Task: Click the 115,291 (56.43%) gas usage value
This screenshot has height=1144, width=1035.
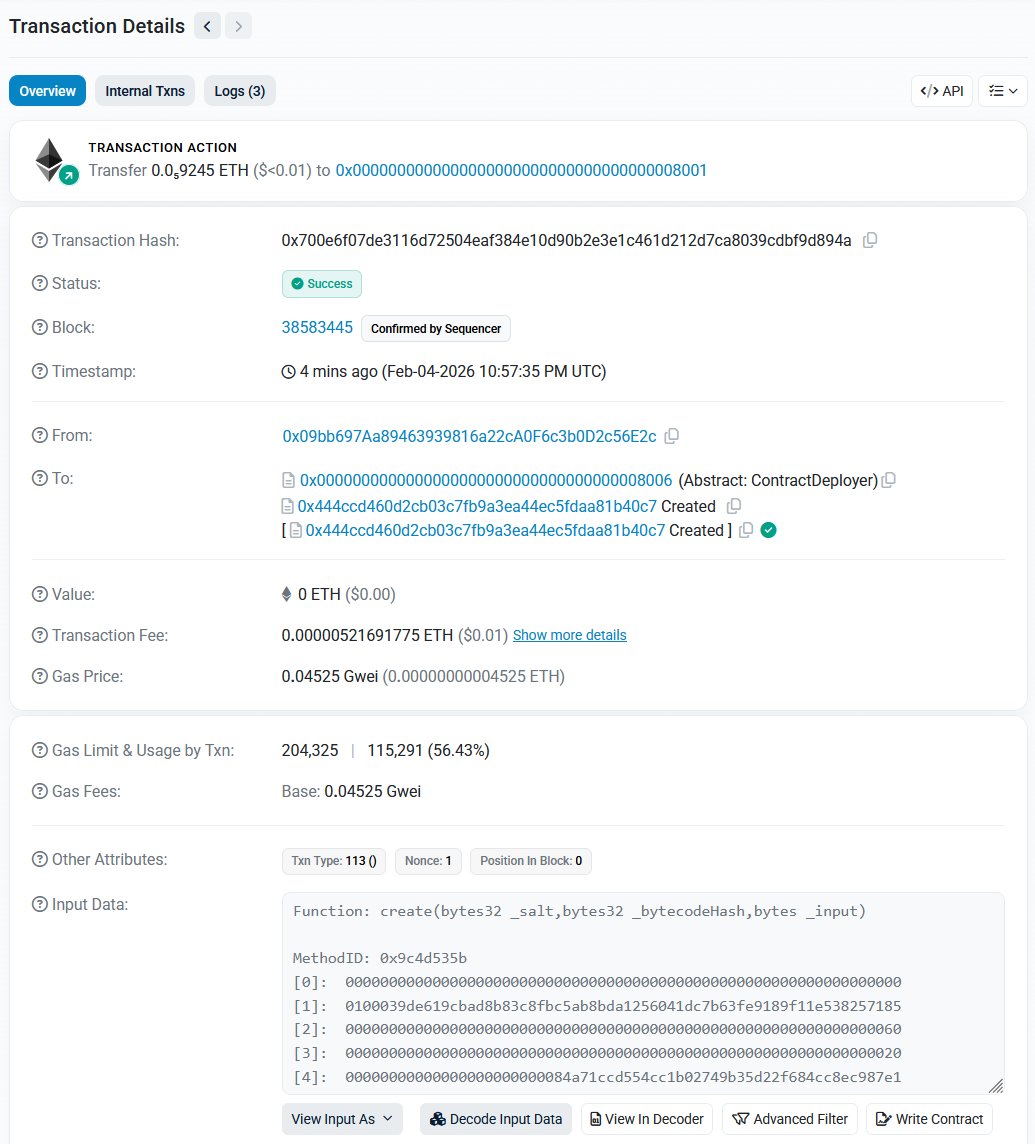Action: coord(428,750)
